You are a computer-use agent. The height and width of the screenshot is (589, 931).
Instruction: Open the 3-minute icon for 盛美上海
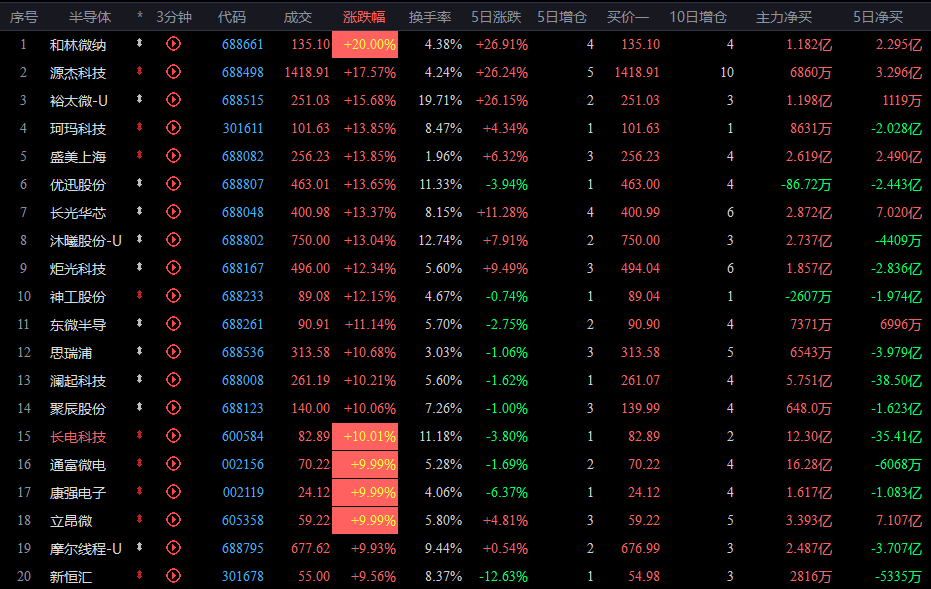click(173, 156)
